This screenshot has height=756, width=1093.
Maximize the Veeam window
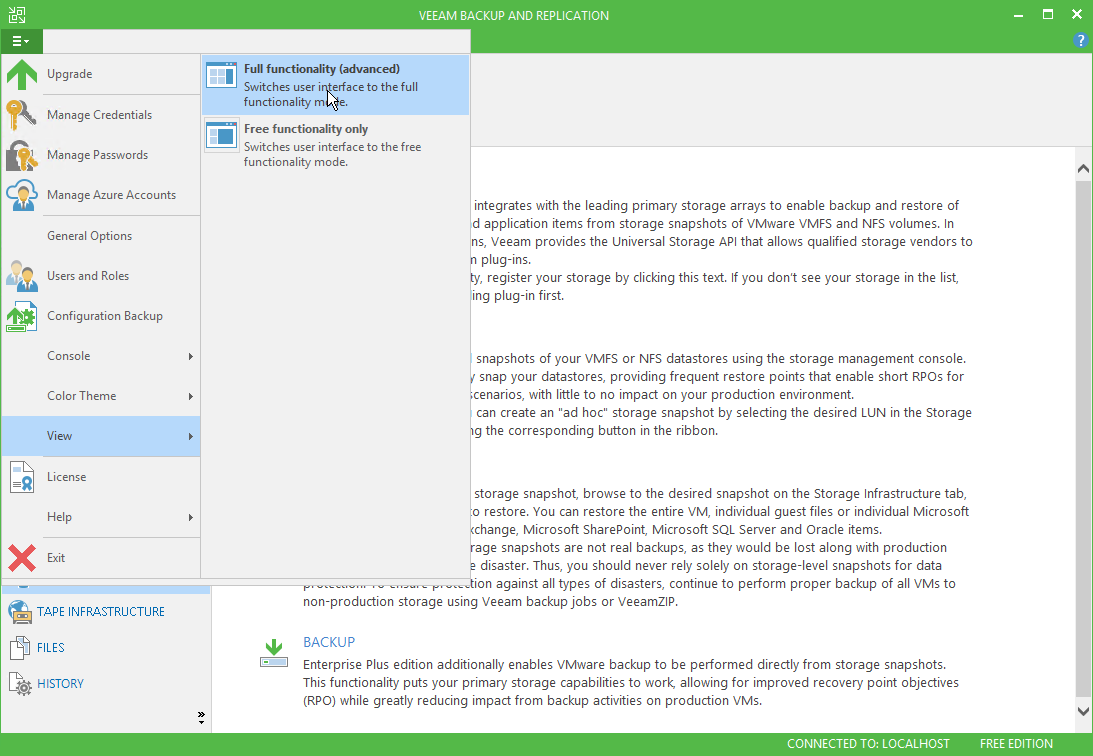(x=1048, y=15)
